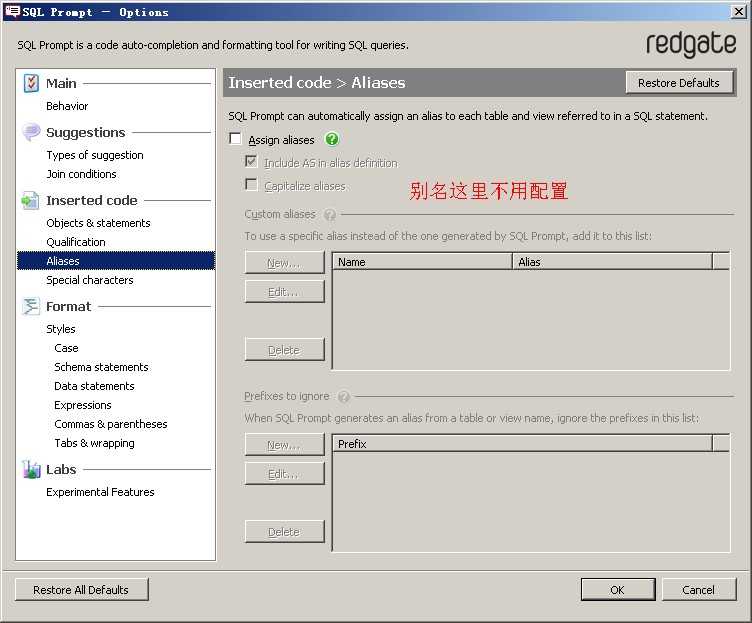The height and width of the screenshot is (623, 752).
Task: Click the Inserted code heading
Action: (92, 200)
